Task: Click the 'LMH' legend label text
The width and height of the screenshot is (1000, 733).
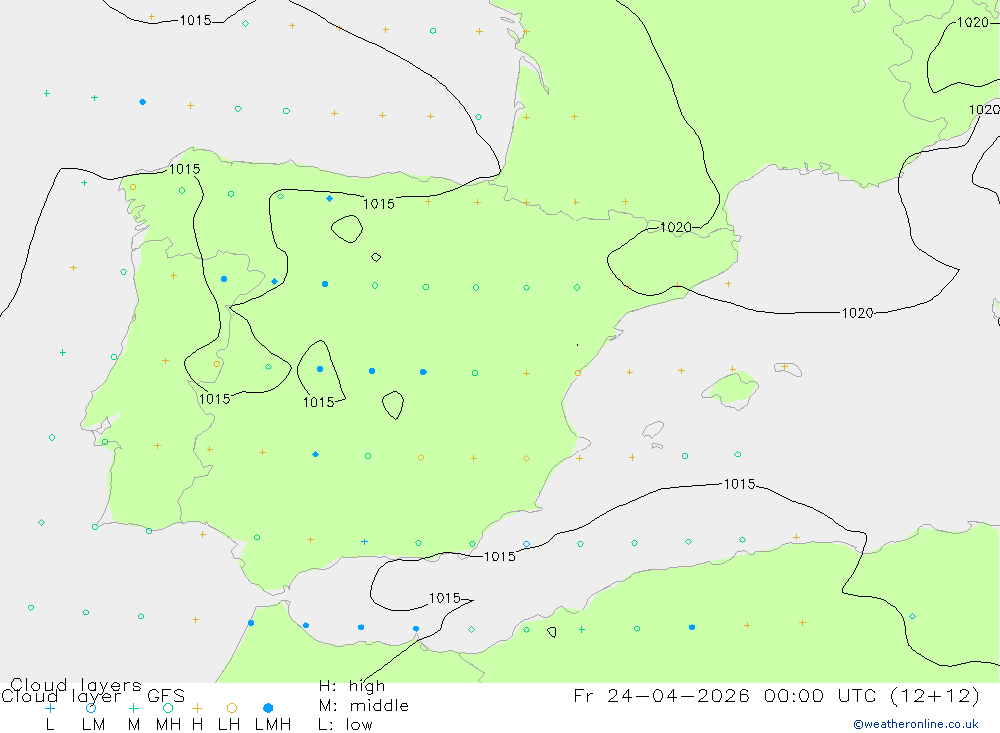Action: [x=273, y=725]
